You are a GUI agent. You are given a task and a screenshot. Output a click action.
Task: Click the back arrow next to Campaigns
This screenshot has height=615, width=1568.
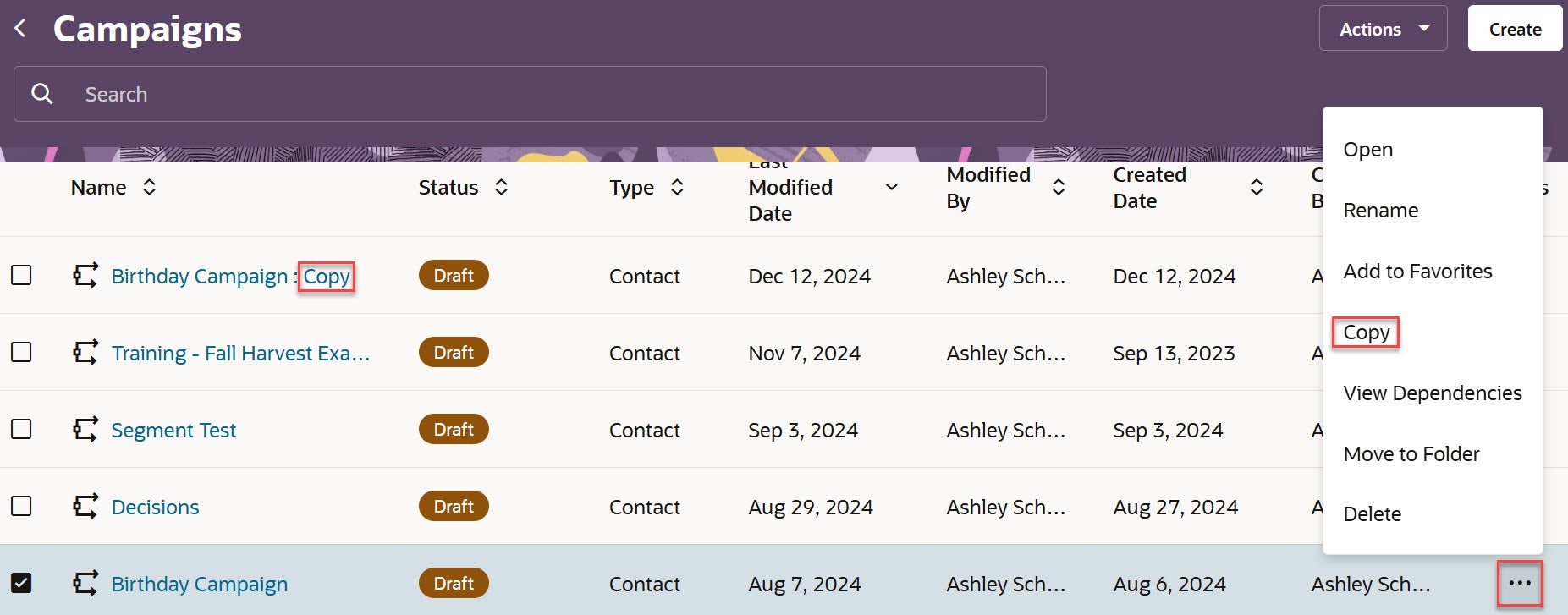(21, 29)
